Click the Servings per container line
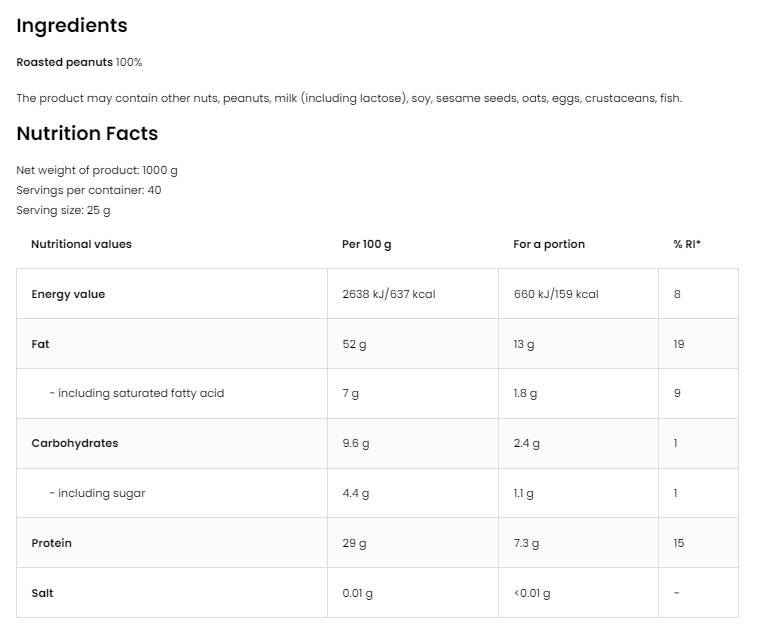This screenshot has width=757, height=633. coord(89,190)
